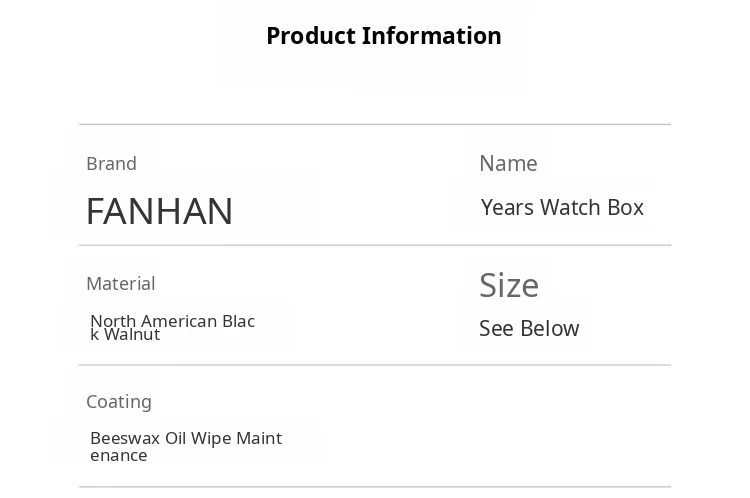Click the divider line below Coating row
Viewport: 750px width, 498px height.
(375, 487)
